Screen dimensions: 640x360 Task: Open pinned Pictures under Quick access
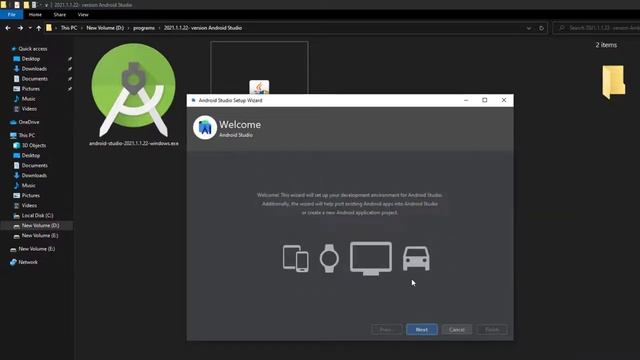click(x=31, y=89)
